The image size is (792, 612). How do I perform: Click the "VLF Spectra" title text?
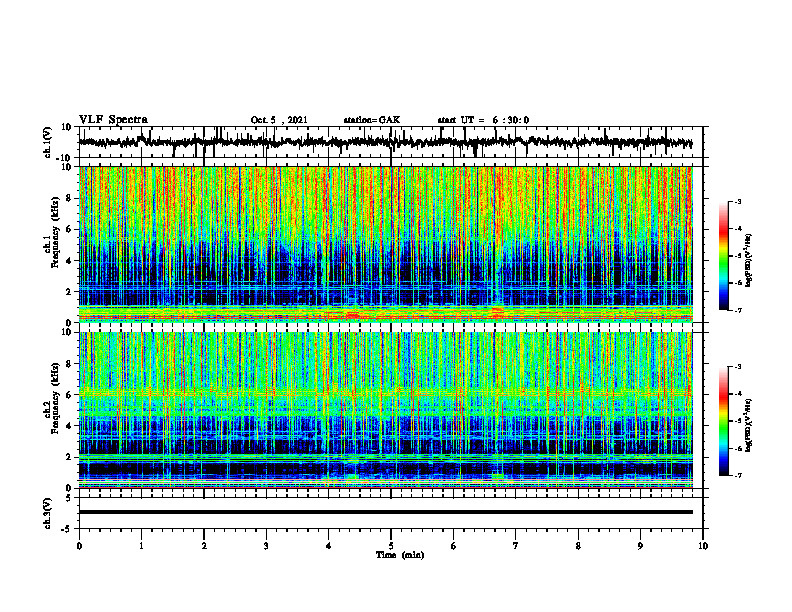113,119
